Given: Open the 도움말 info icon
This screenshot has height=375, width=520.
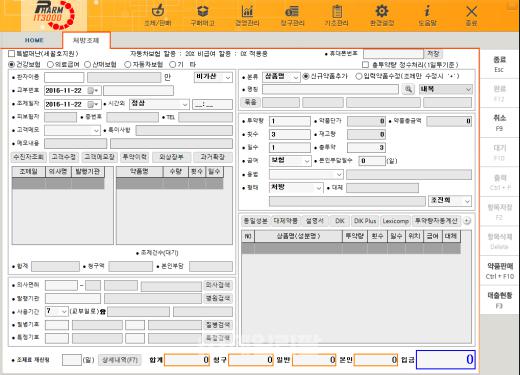Looking at the screenshot, I should [427, 16].
